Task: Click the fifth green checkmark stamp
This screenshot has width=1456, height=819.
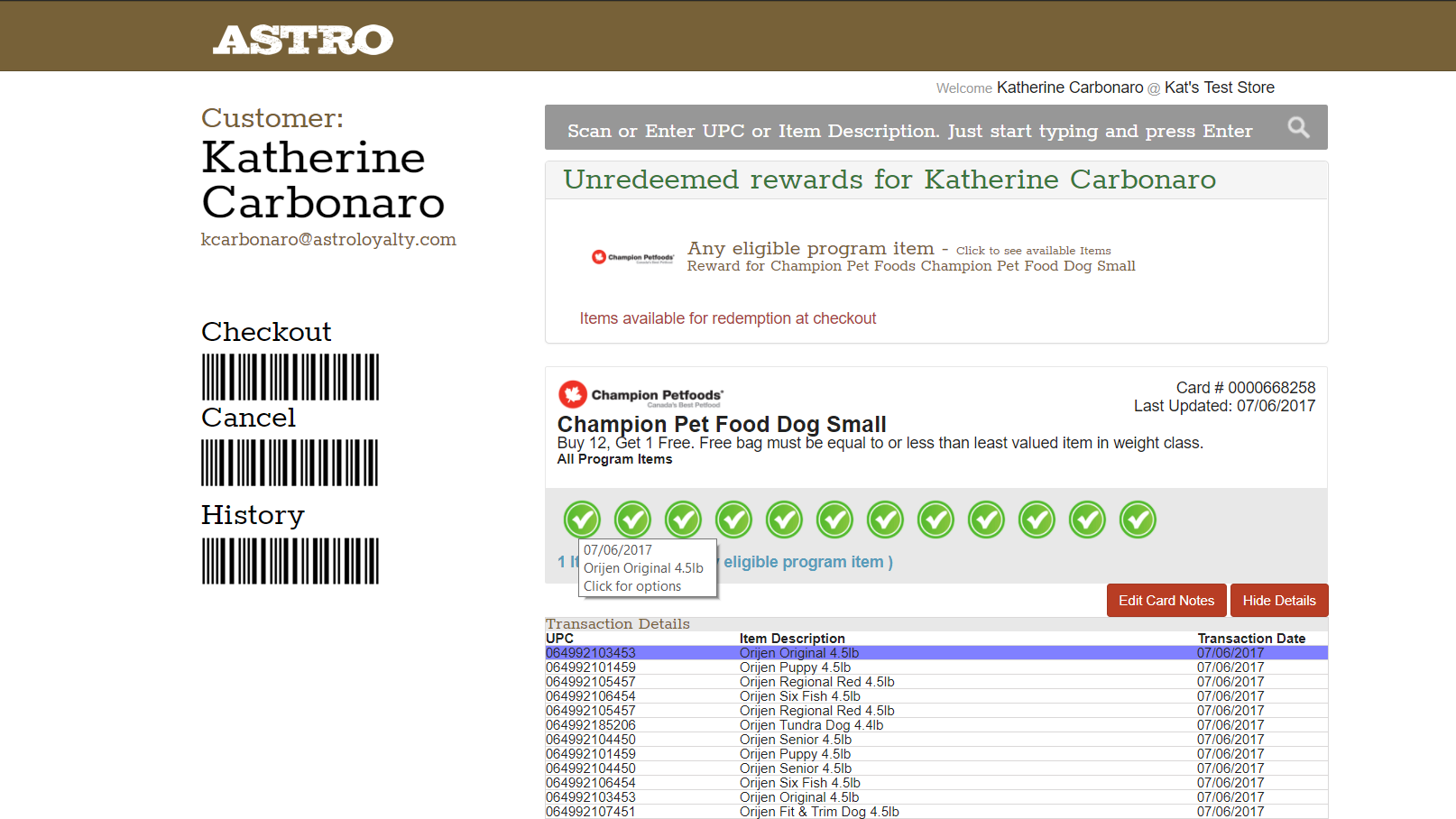Action: 784,520
